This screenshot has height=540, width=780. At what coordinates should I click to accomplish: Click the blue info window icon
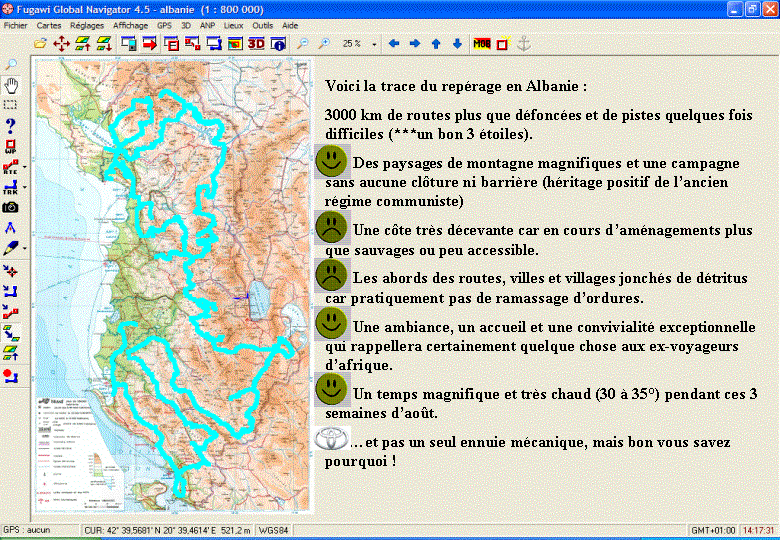(278, 44)
